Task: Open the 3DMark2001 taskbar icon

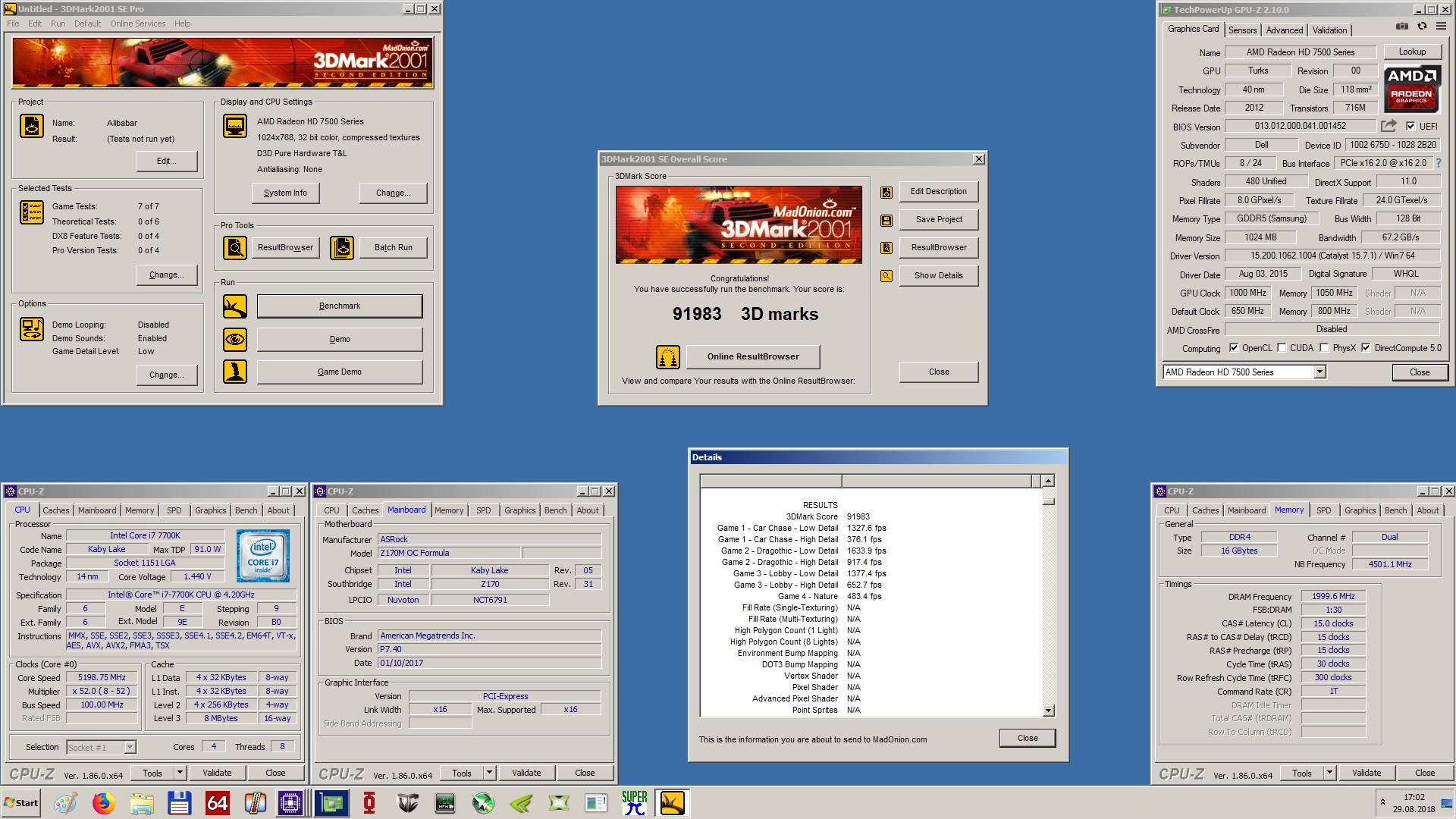Action: (673, 802)
